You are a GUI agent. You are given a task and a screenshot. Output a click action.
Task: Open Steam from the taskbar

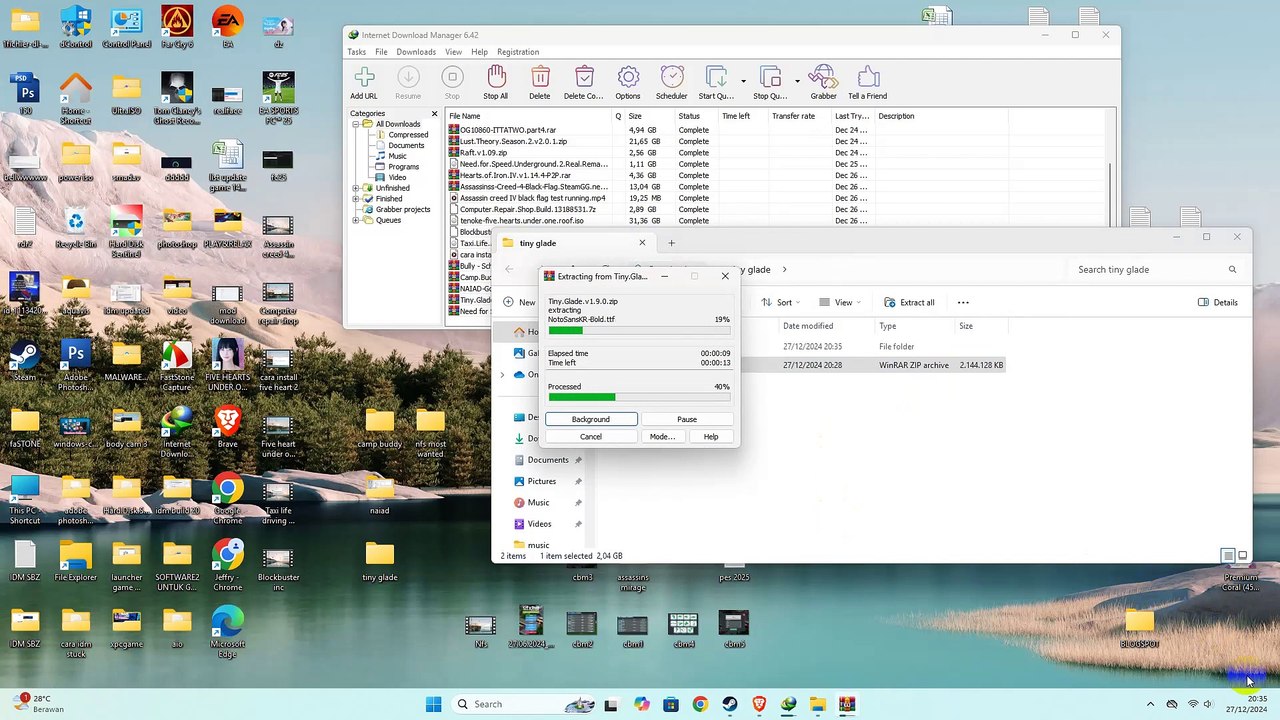tap(729, 704)
